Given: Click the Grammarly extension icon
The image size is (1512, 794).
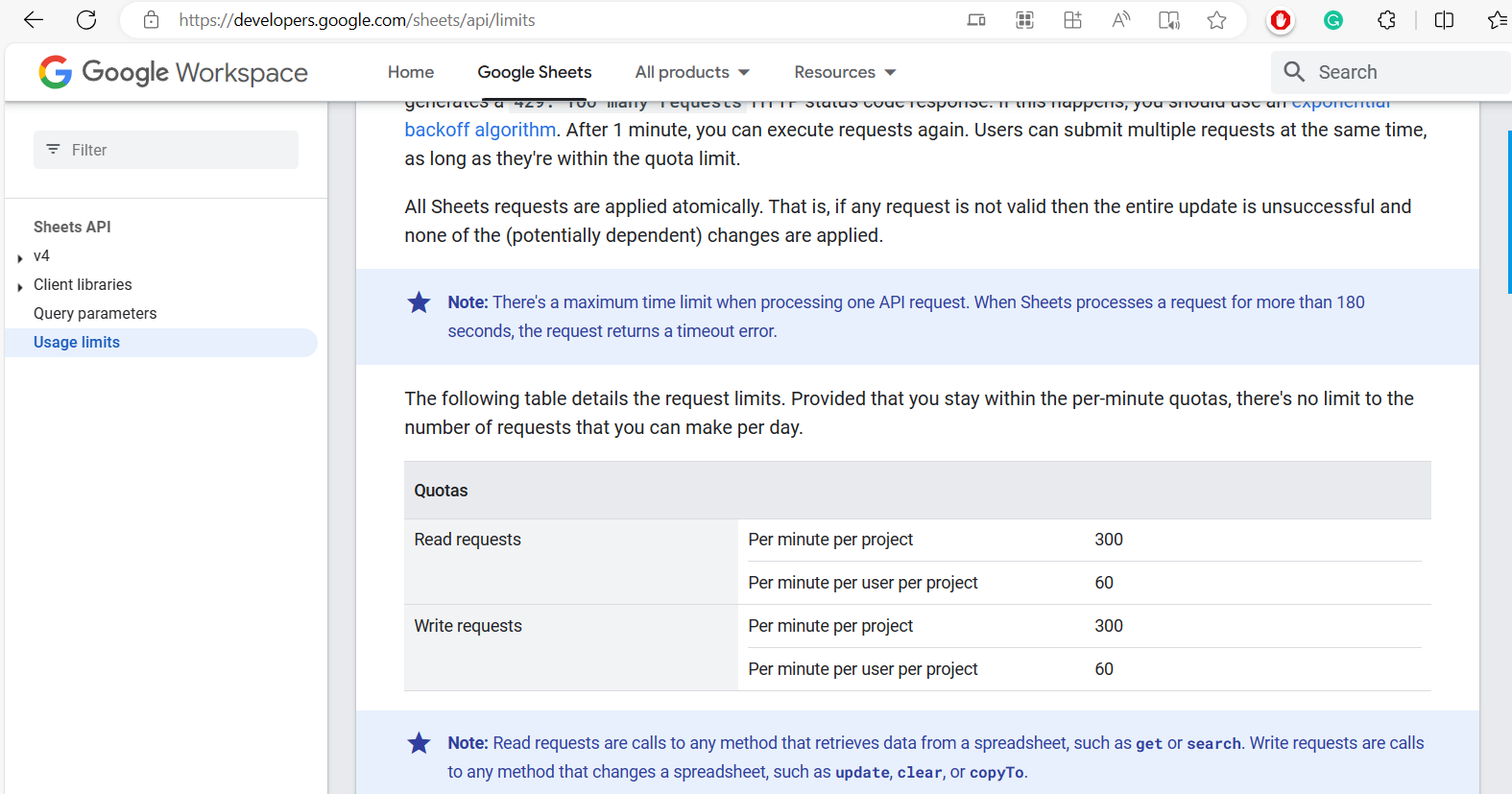Looking at the screenshot, I should click(x=1332, y=20).
